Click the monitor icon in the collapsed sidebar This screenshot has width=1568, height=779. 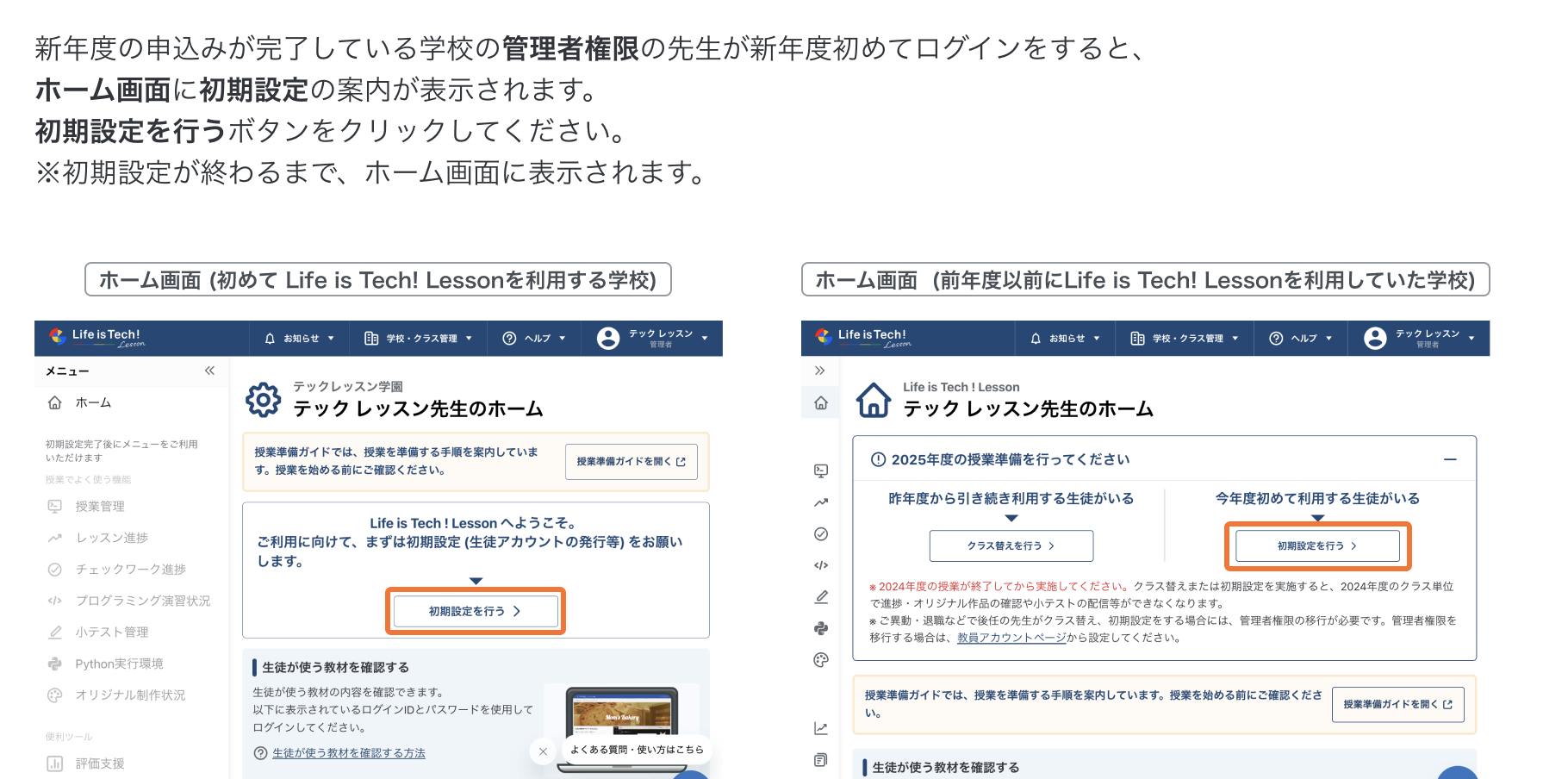pyautogui.click(x=821, y=471)
